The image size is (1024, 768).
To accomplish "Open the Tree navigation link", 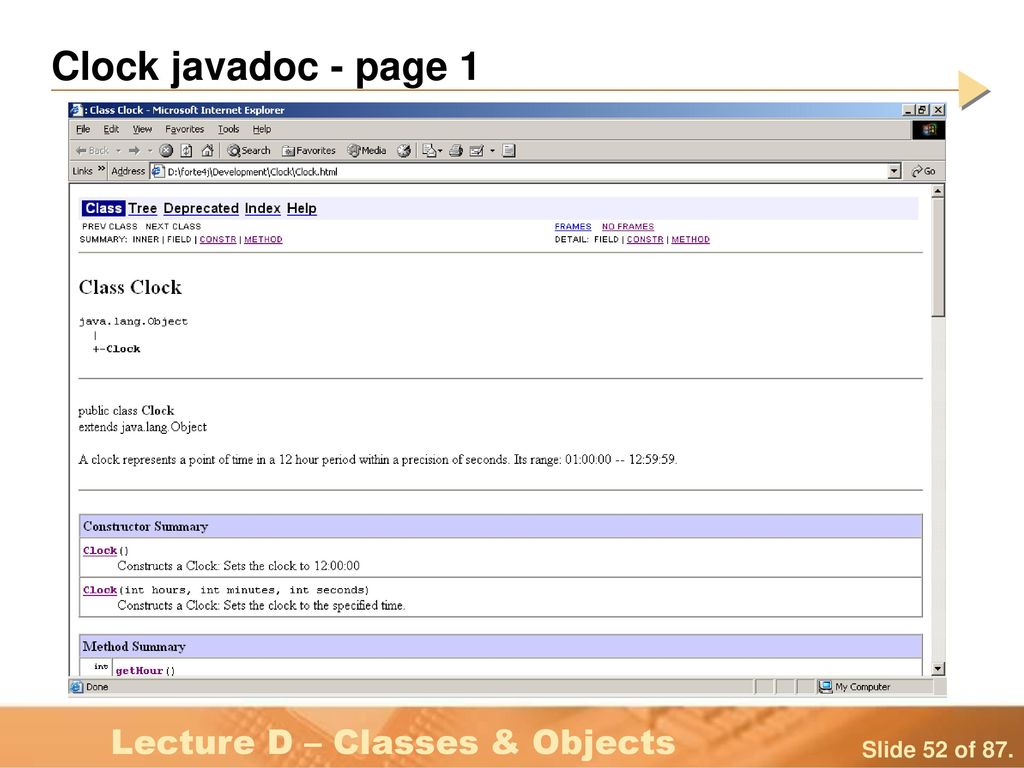I will point(142,208).
